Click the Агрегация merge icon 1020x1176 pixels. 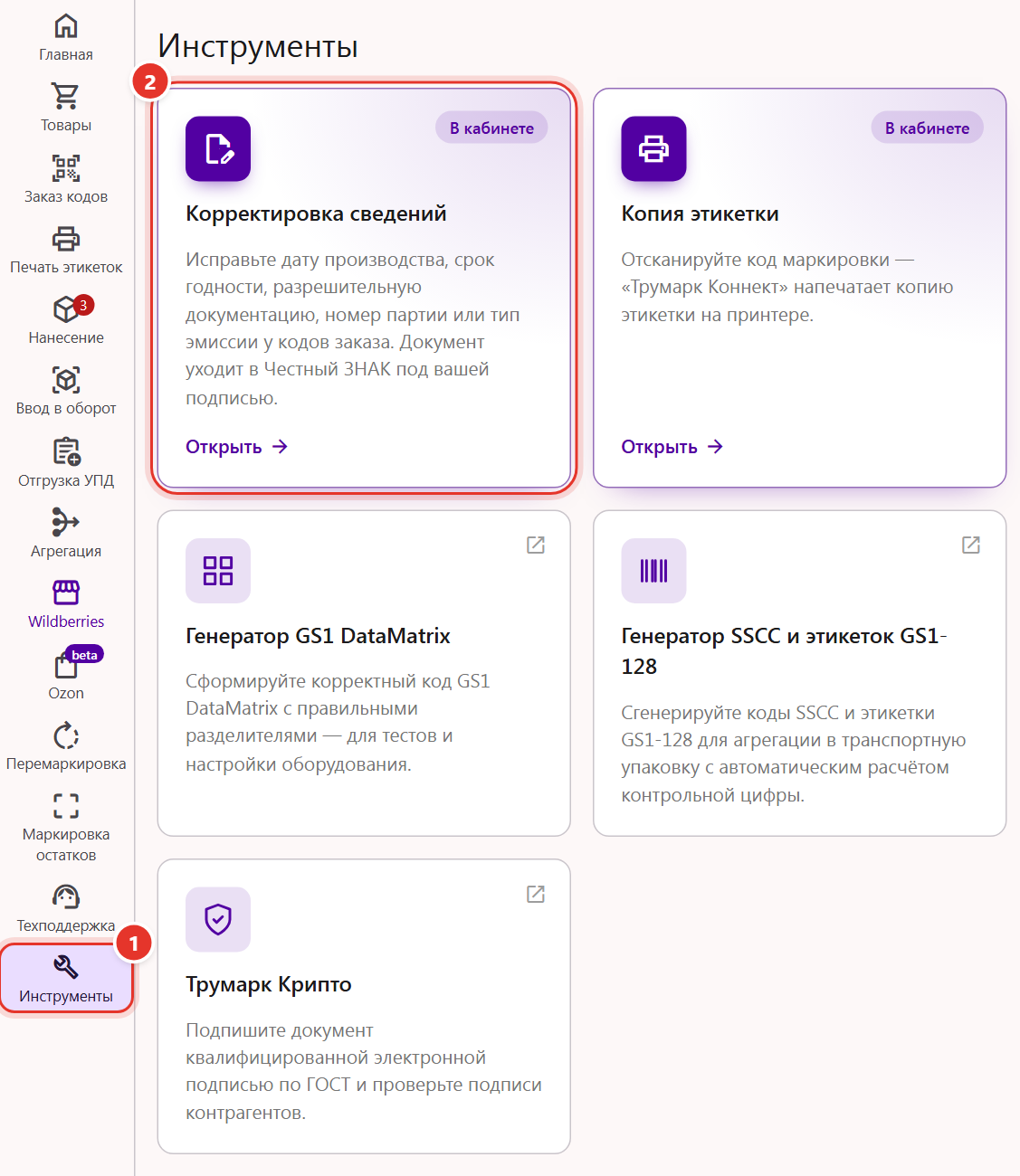coord(66,522)
